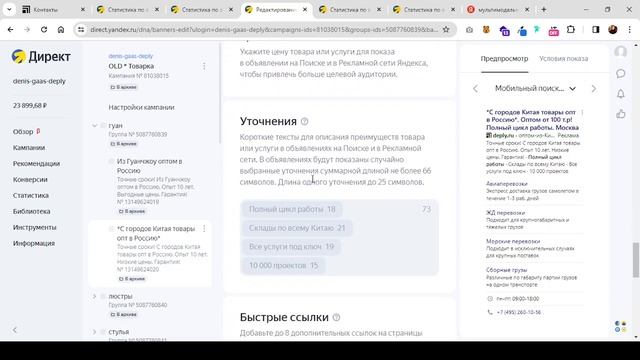
Task: Tick checkbox for group люстры
Action: [103, 296]
